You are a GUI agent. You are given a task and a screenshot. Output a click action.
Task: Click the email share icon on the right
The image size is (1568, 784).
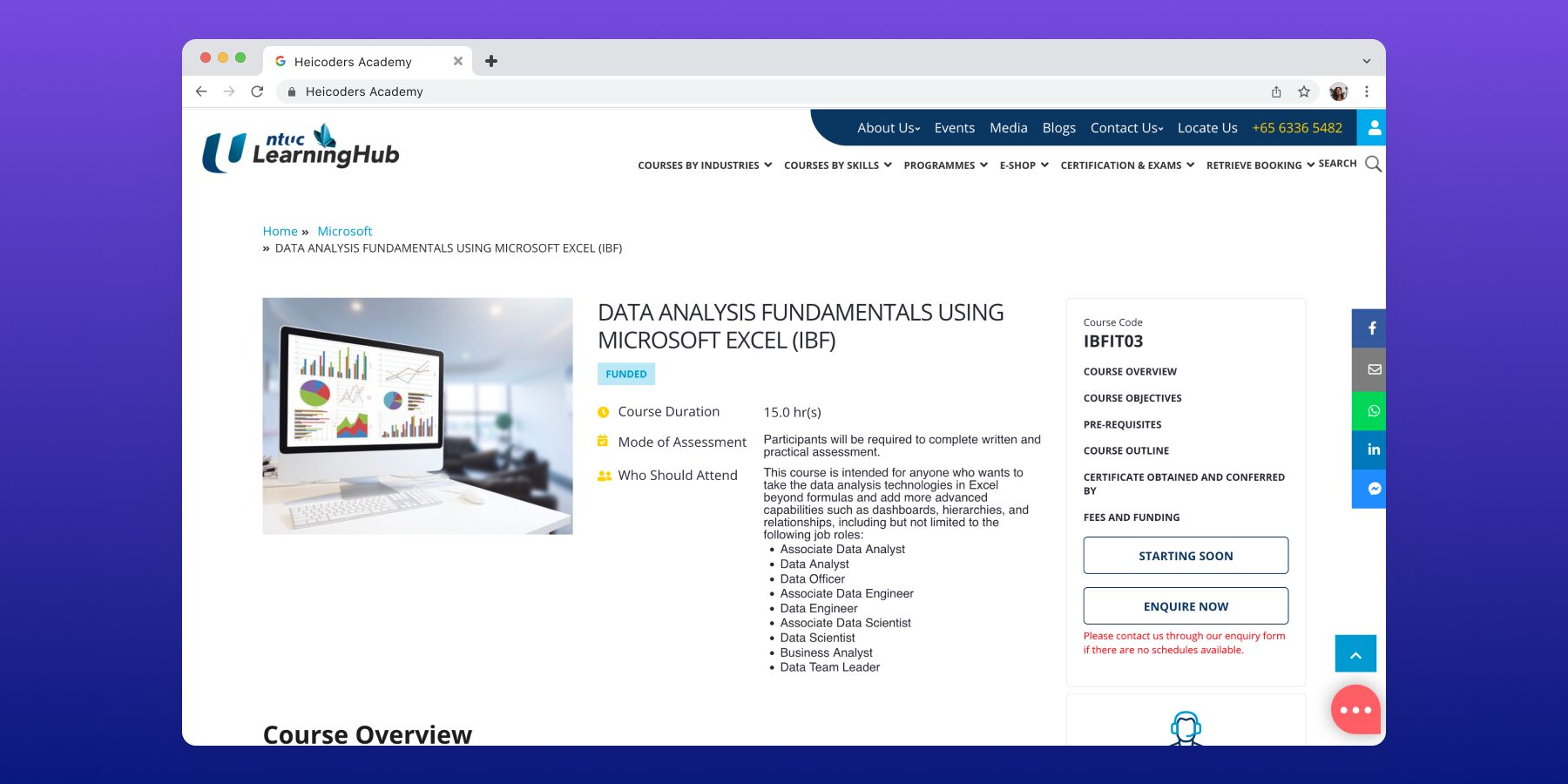point(1372,369)
